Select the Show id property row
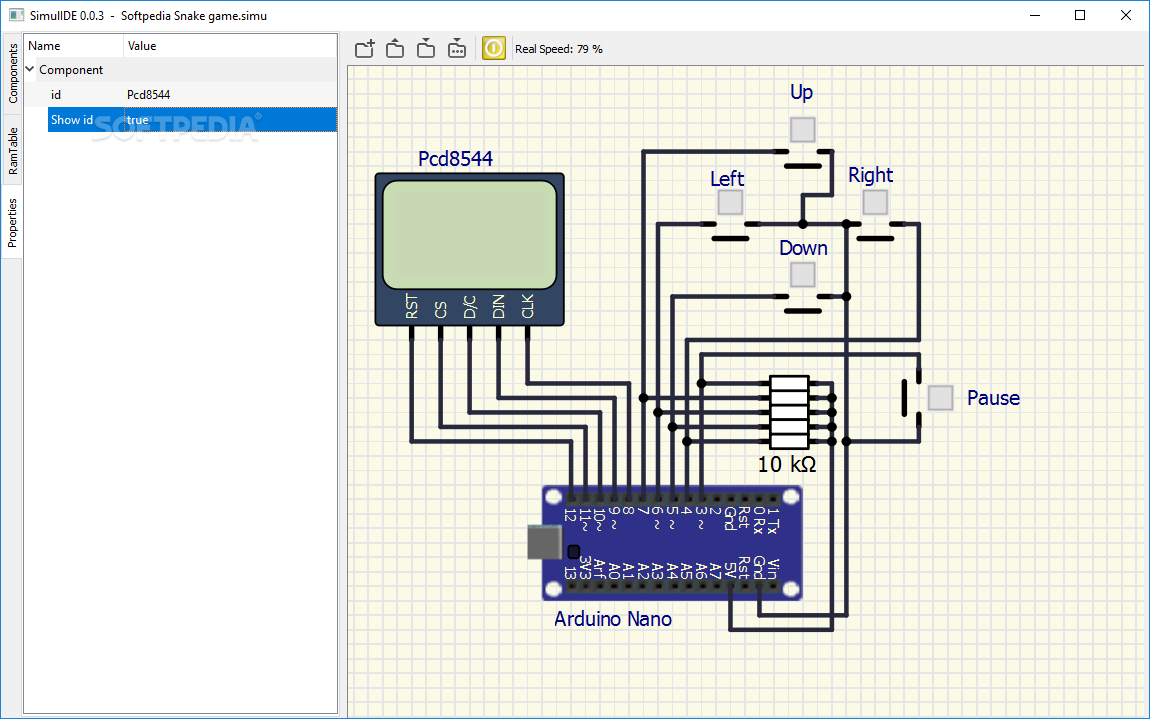Screen dimensions: 1150x719 point(192,120)
